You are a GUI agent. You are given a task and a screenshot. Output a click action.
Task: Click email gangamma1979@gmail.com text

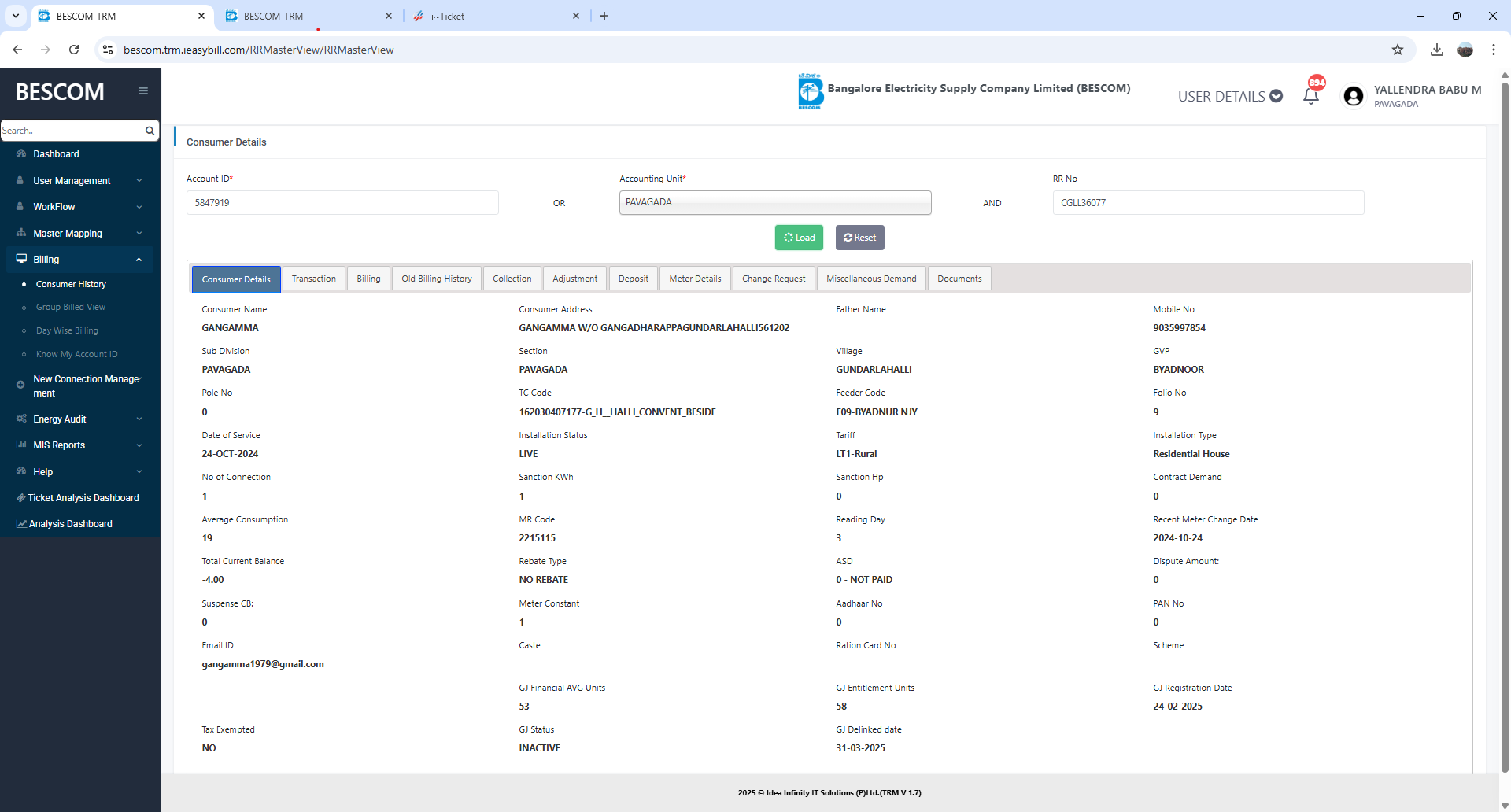pos(263,664)
